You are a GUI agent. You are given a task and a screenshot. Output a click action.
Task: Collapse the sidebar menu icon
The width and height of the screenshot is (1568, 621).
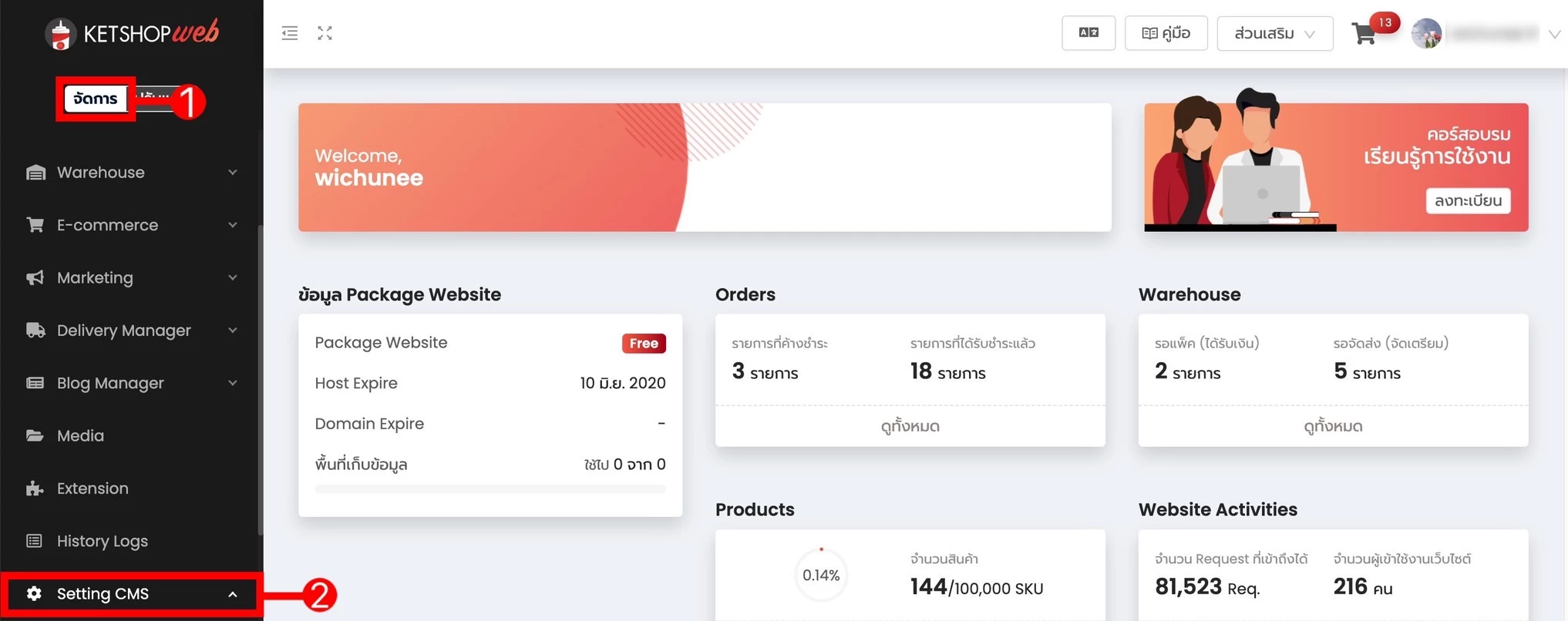click(290, 33)
